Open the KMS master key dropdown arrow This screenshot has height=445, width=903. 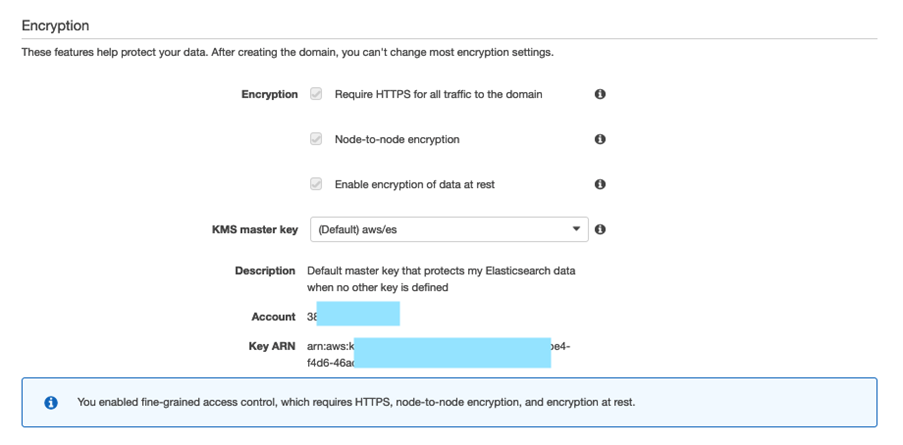576,229
